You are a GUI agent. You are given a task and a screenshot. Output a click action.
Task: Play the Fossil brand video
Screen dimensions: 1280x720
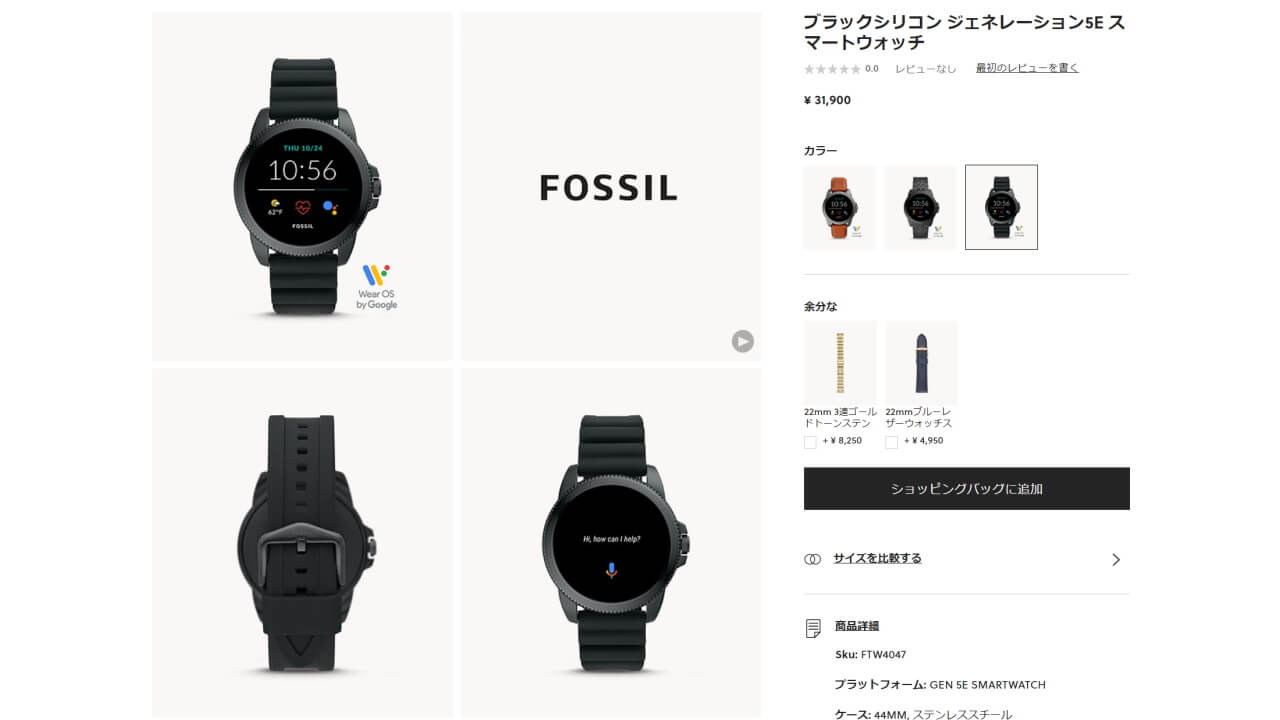tap(742, 341)
